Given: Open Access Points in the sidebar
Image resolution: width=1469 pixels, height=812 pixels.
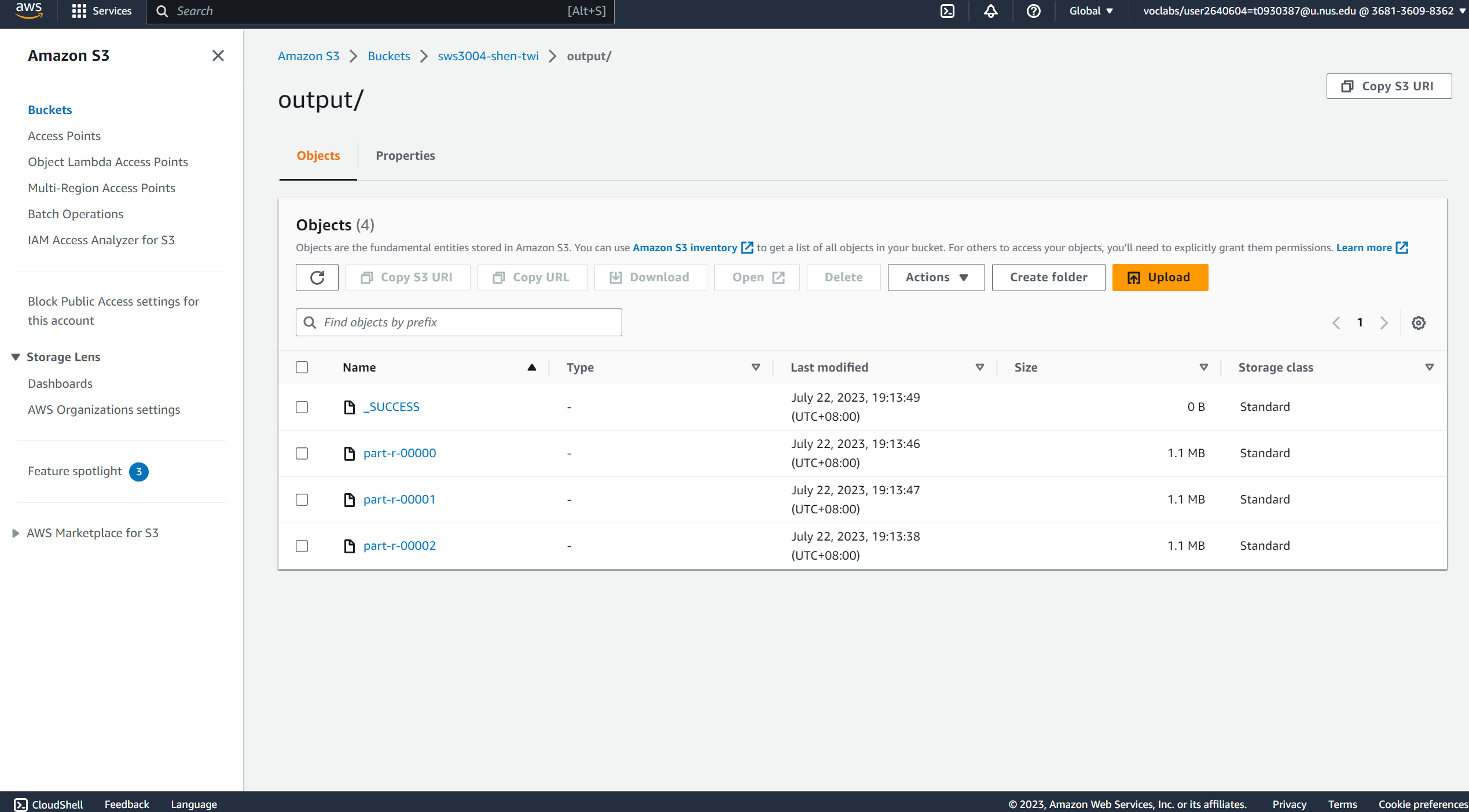Looking at the screenshot, I should (64, 136).
